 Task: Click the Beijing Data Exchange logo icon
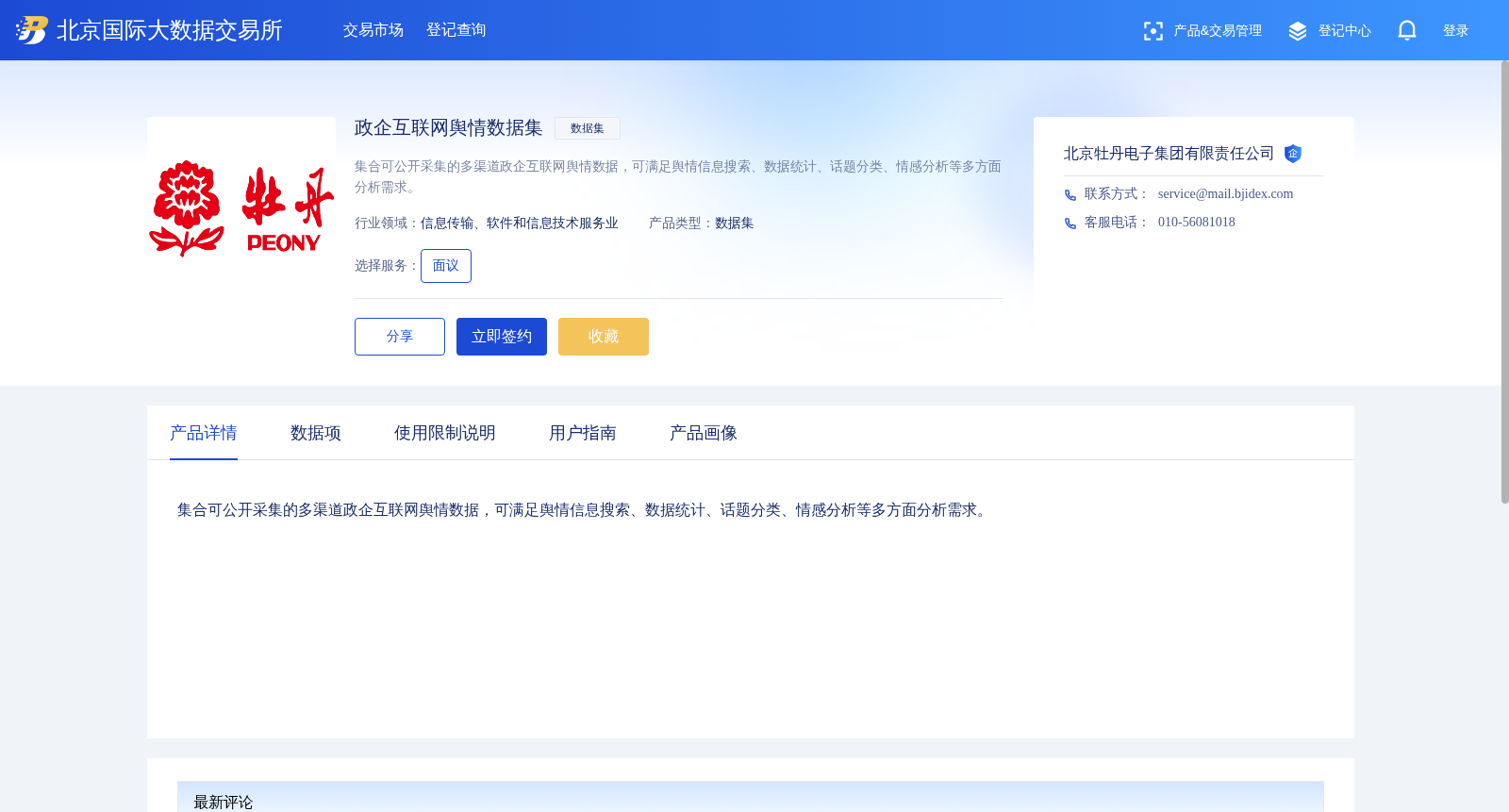click(x=32, y=30)
